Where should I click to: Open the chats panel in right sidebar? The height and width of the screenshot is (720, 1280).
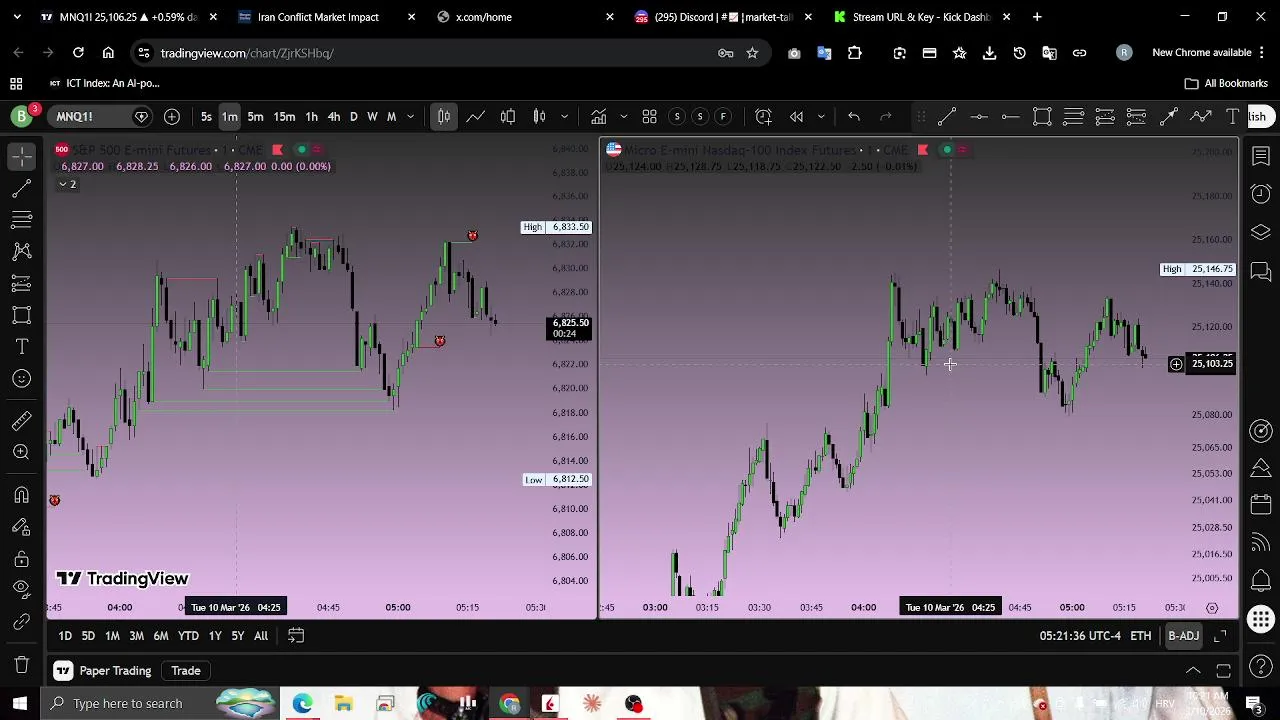(1261, 270)
